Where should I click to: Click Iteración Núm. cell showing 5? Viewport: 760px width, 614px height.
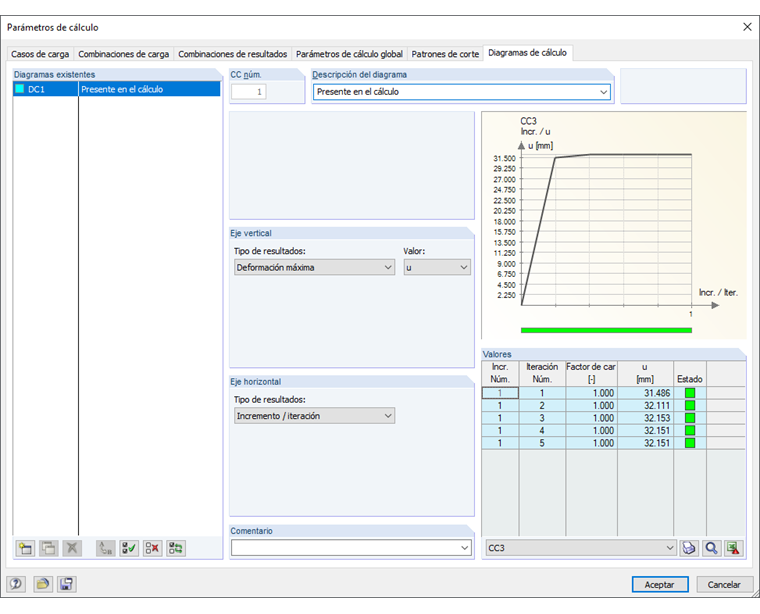[542, 443]
